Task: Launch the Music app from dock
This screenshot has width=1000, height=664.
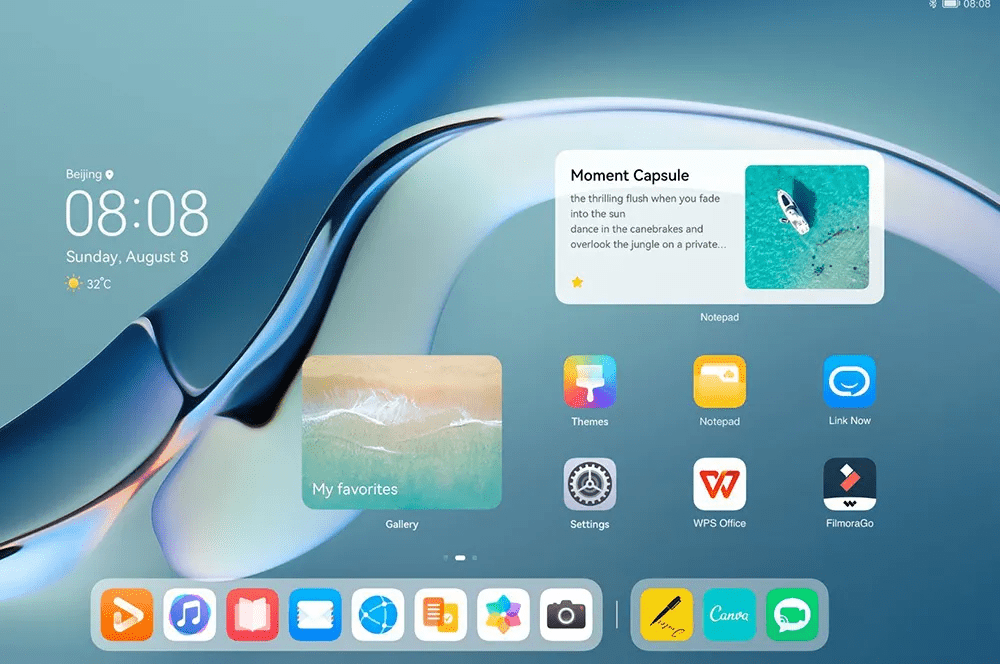Action: tap(190, 614)
